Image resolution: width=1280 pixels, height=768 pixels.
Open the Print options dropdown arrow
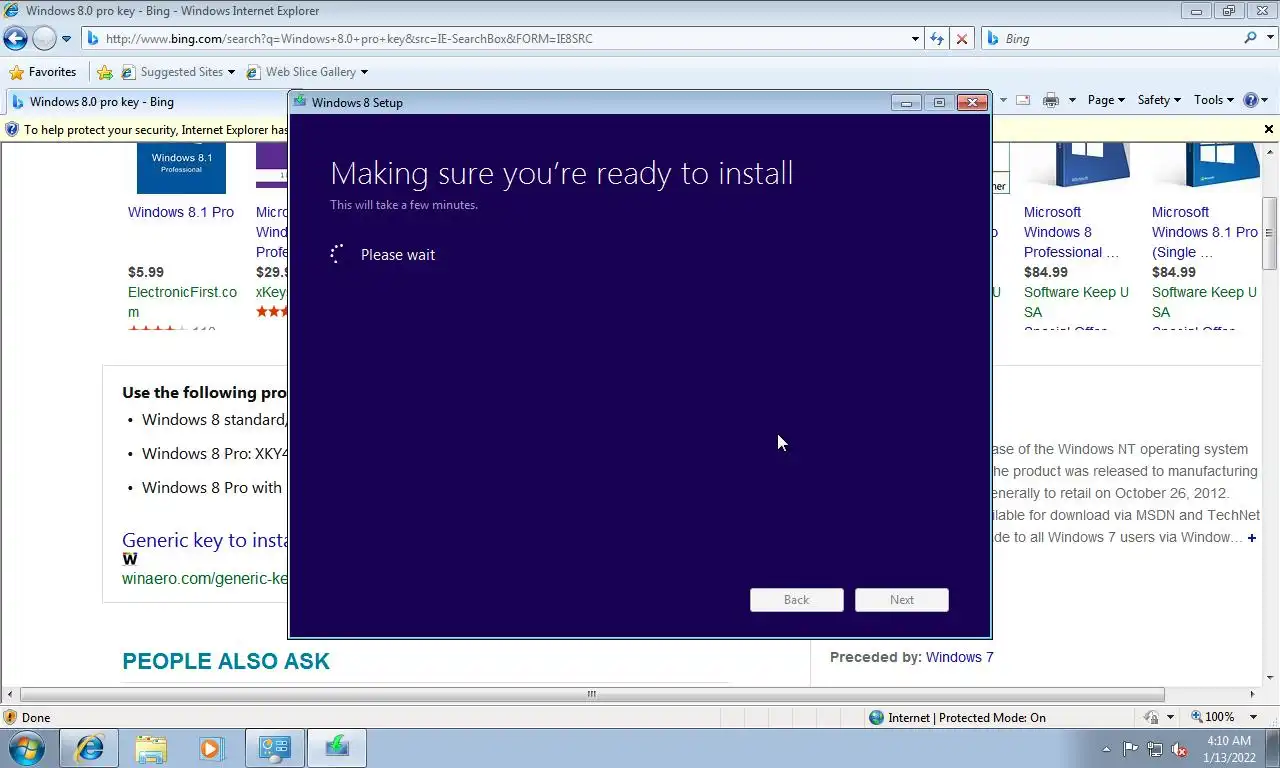pyautogui.click(x=1072, y=100)
